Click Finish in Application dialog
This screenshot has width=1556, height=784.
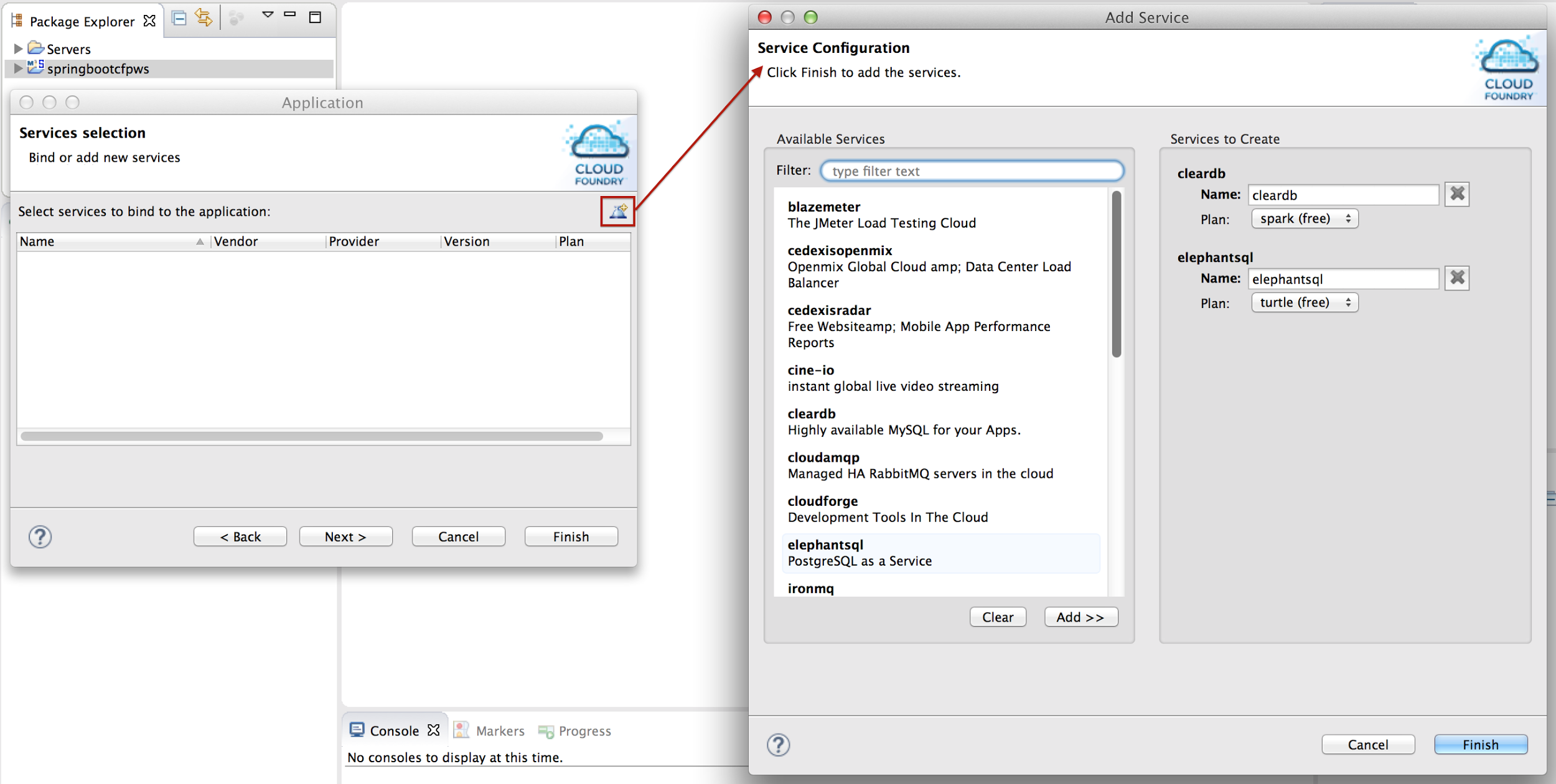tap(571, 536)
